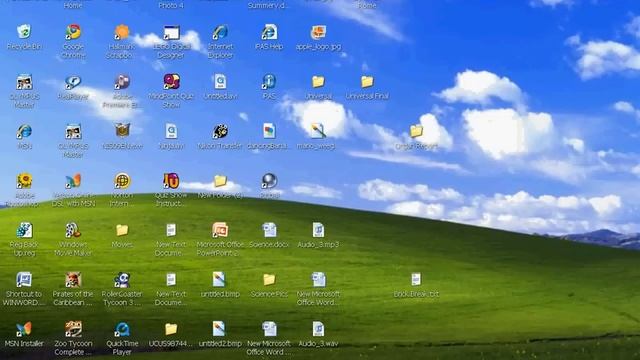Screen dimensions: 640x360
Task: Open the Universal folder
Action: [x=318, y=82]
